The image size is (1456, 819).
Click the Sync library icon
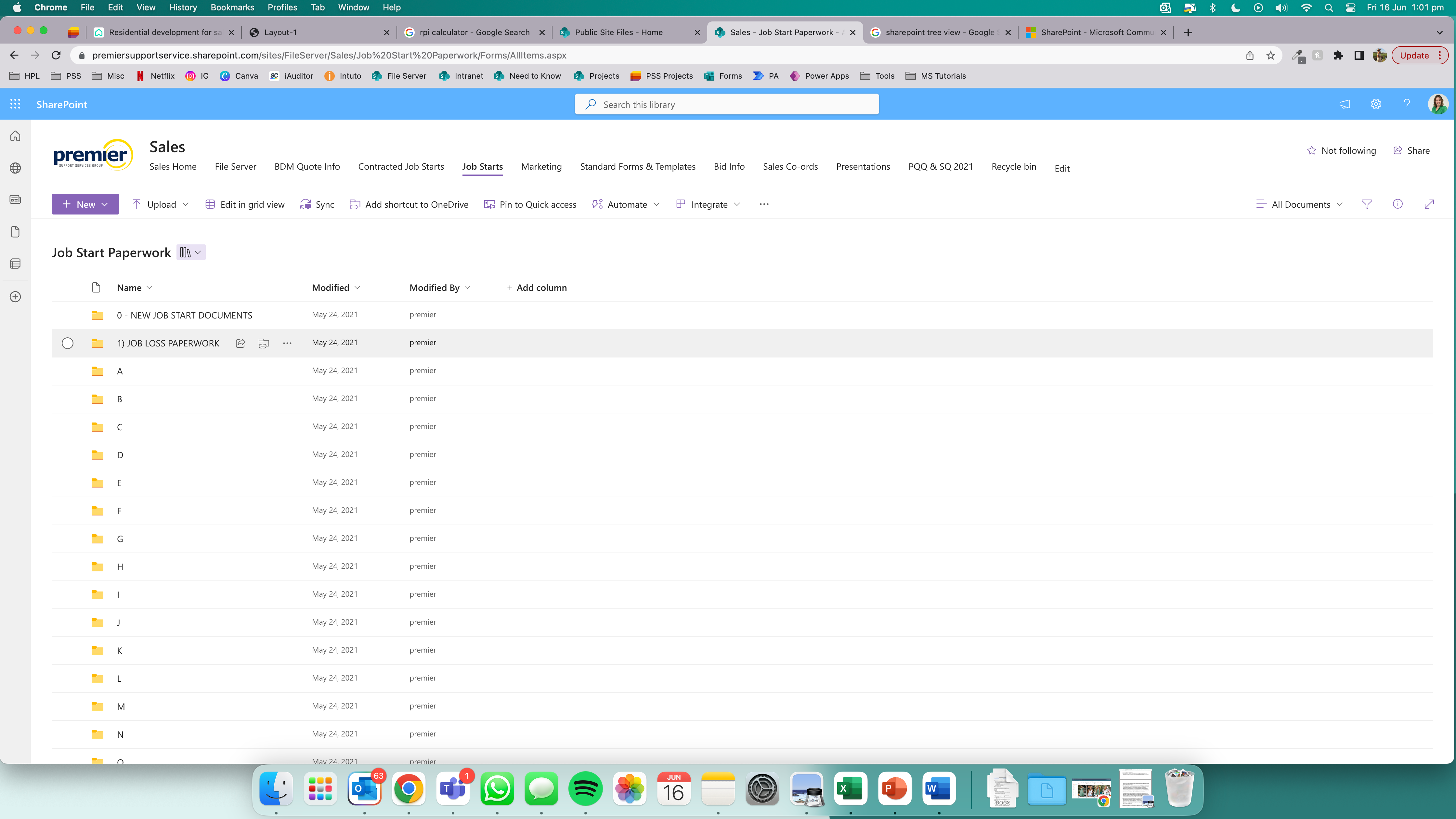click(306, 204)
